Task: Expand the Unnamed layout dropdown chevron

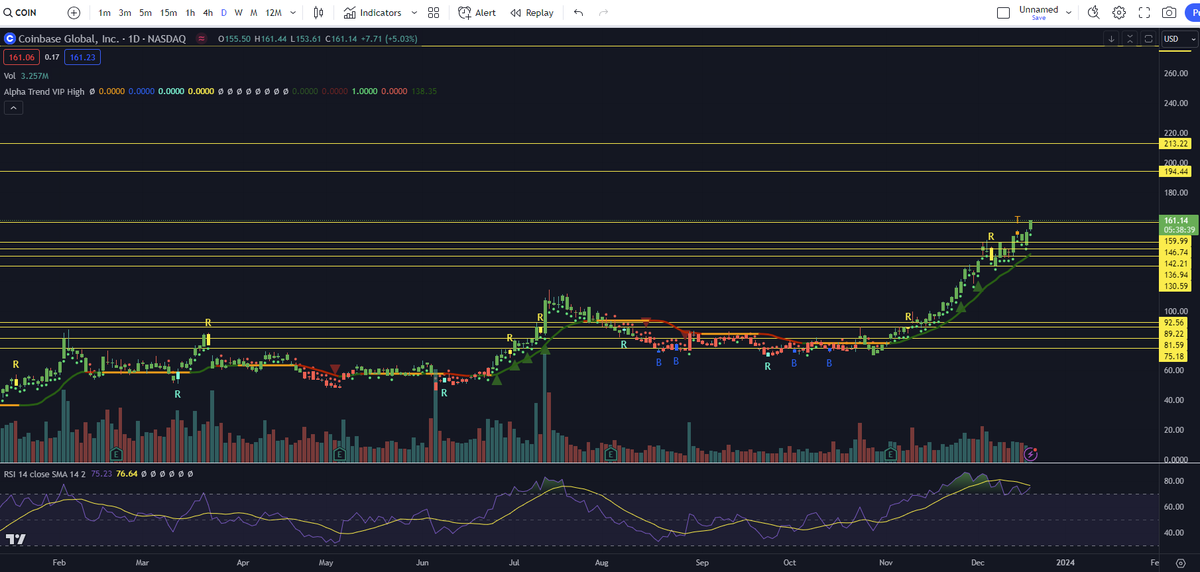Action: point(1069,13)
